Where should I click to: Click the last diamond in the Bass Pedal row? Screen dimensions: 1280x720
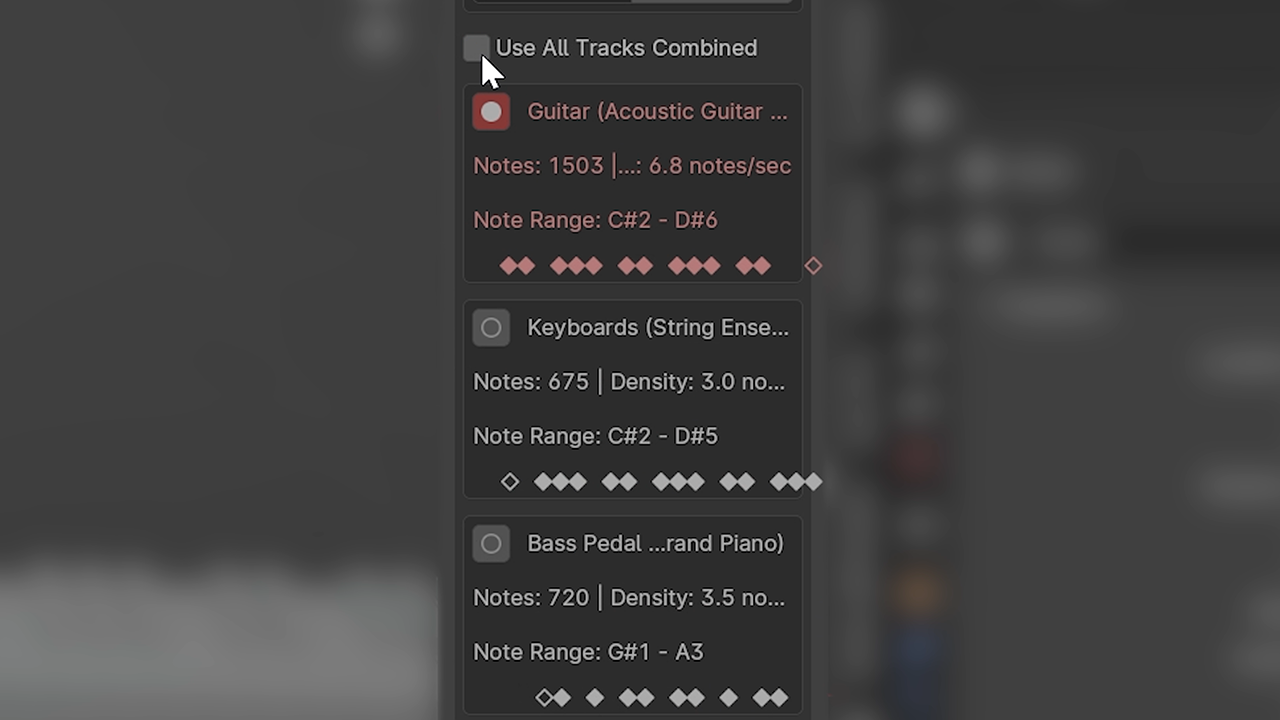[x=779, y=698]
